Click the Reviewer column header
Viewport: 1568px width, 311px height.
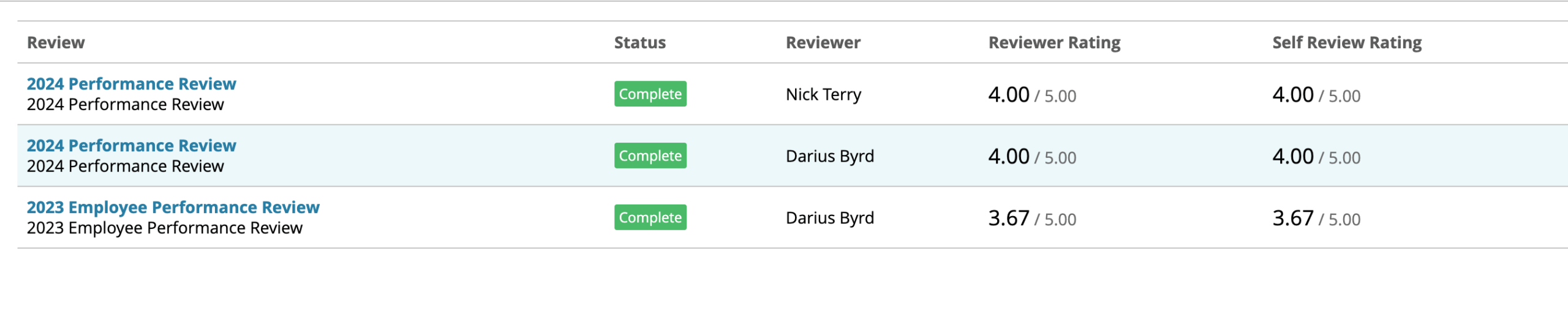823,43
